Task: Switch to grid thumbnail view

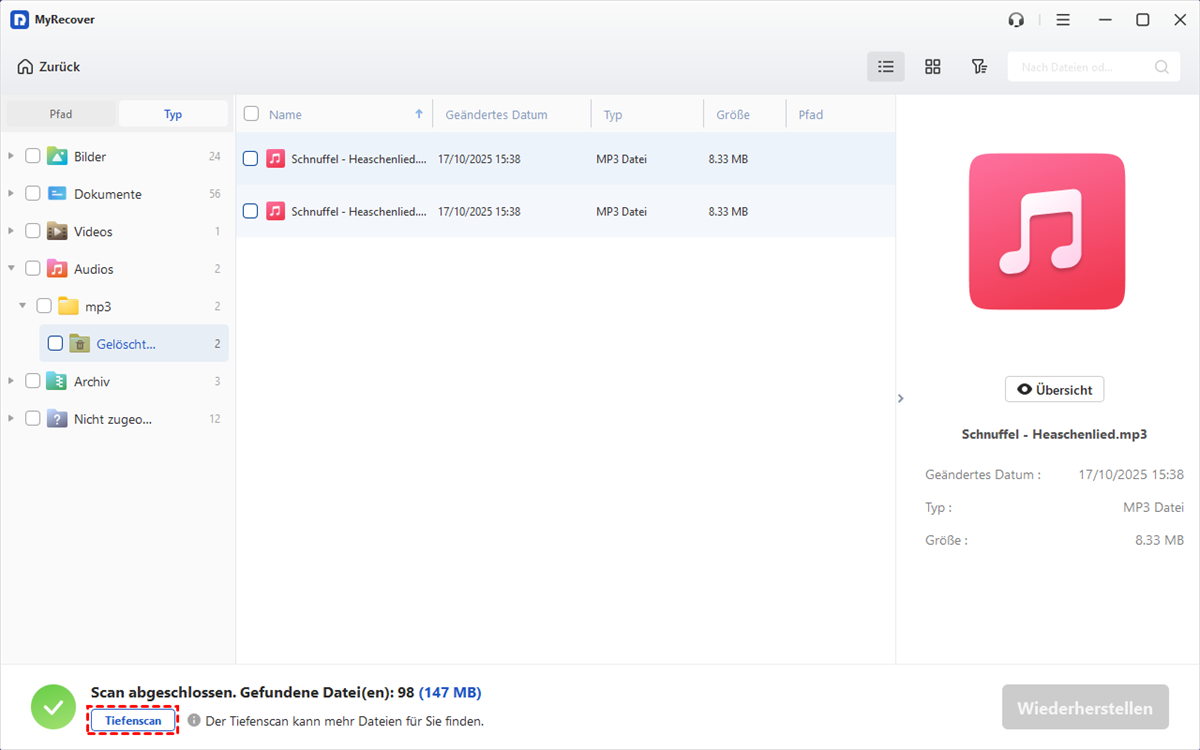Action: pyautogui.click(x=932, y=67)
